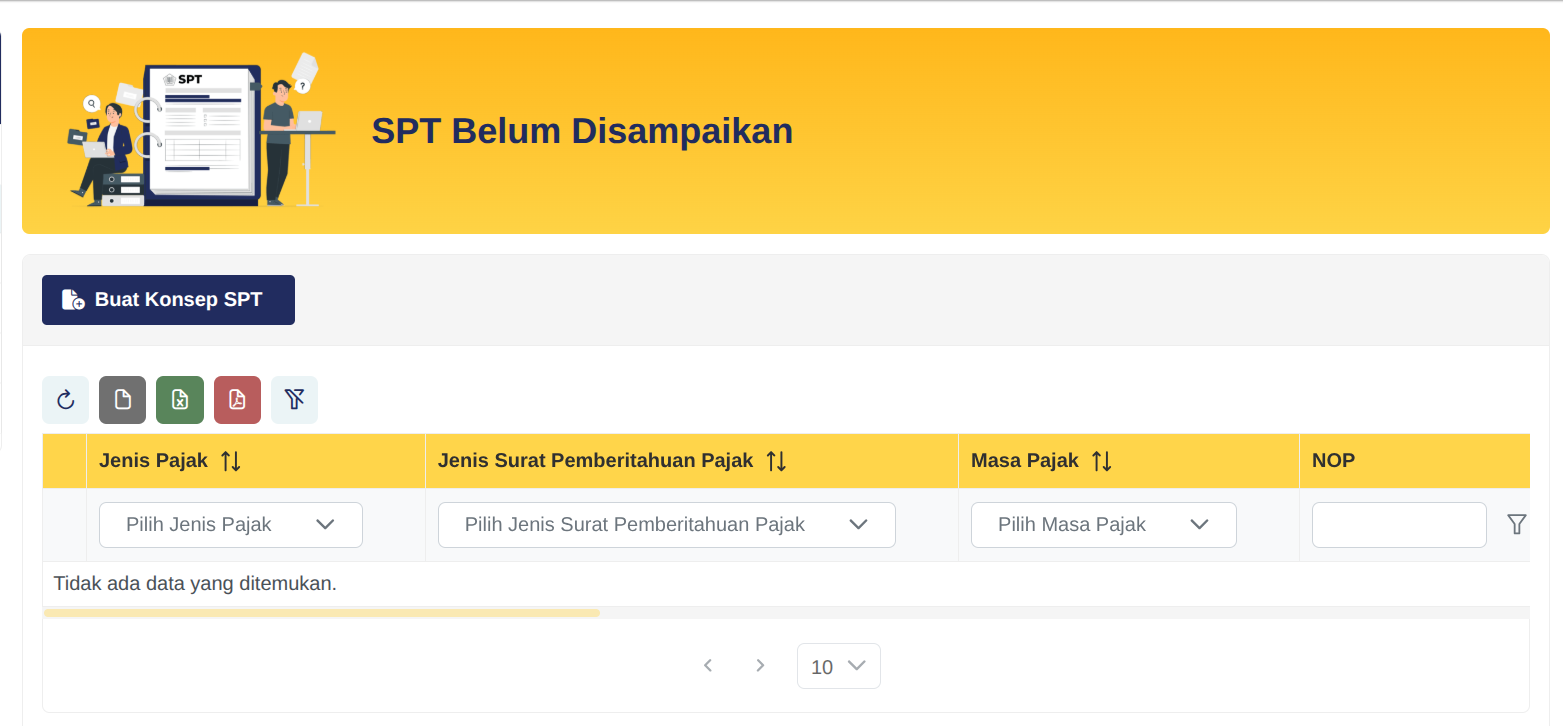1563x726 pixels.
Task: Refresh the SPT table data
Action: pos(65,399)
